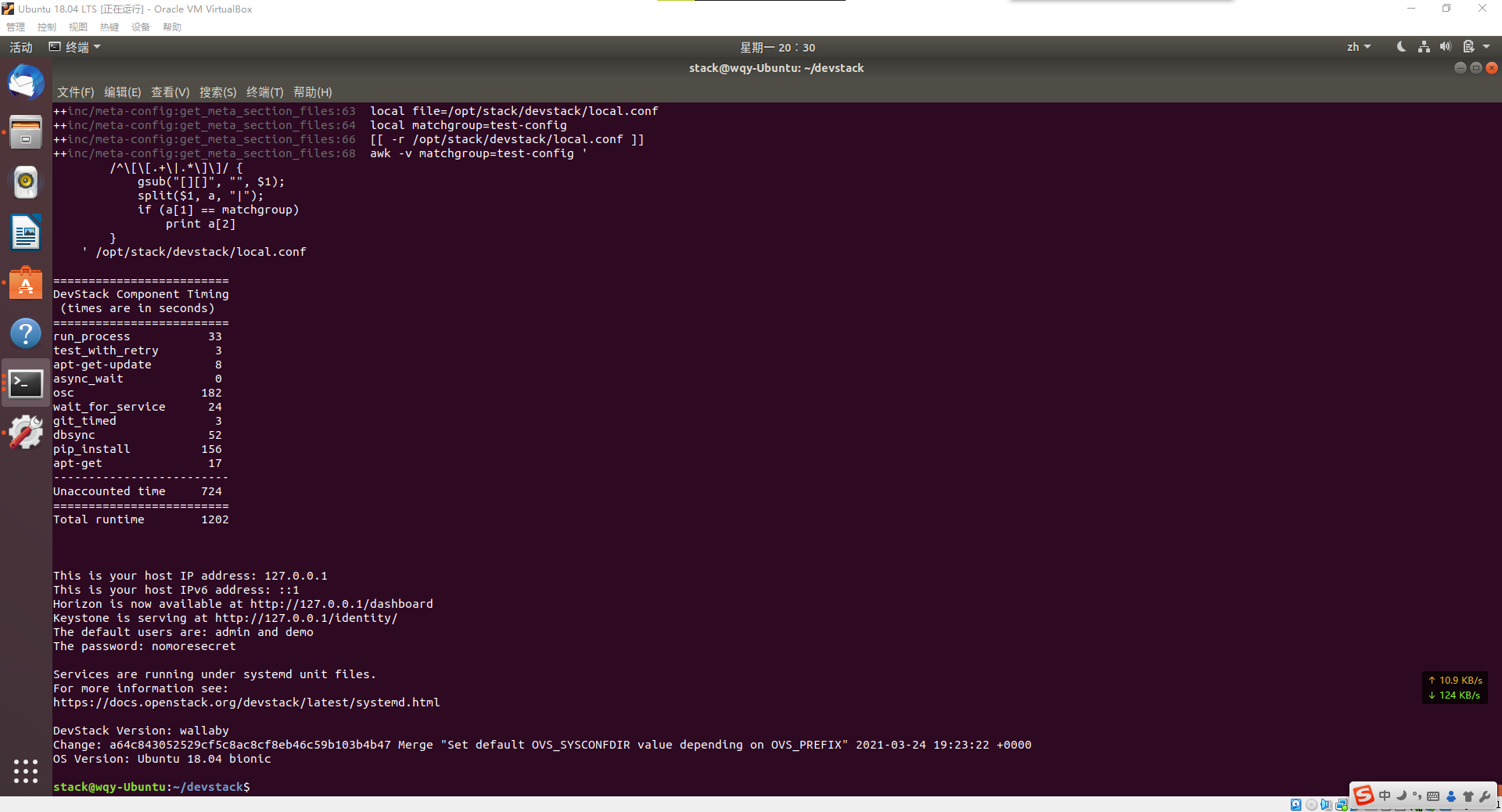
Task: Open the network indicator in top bar
Action: pyautogui.click(x=1424, y=47)
